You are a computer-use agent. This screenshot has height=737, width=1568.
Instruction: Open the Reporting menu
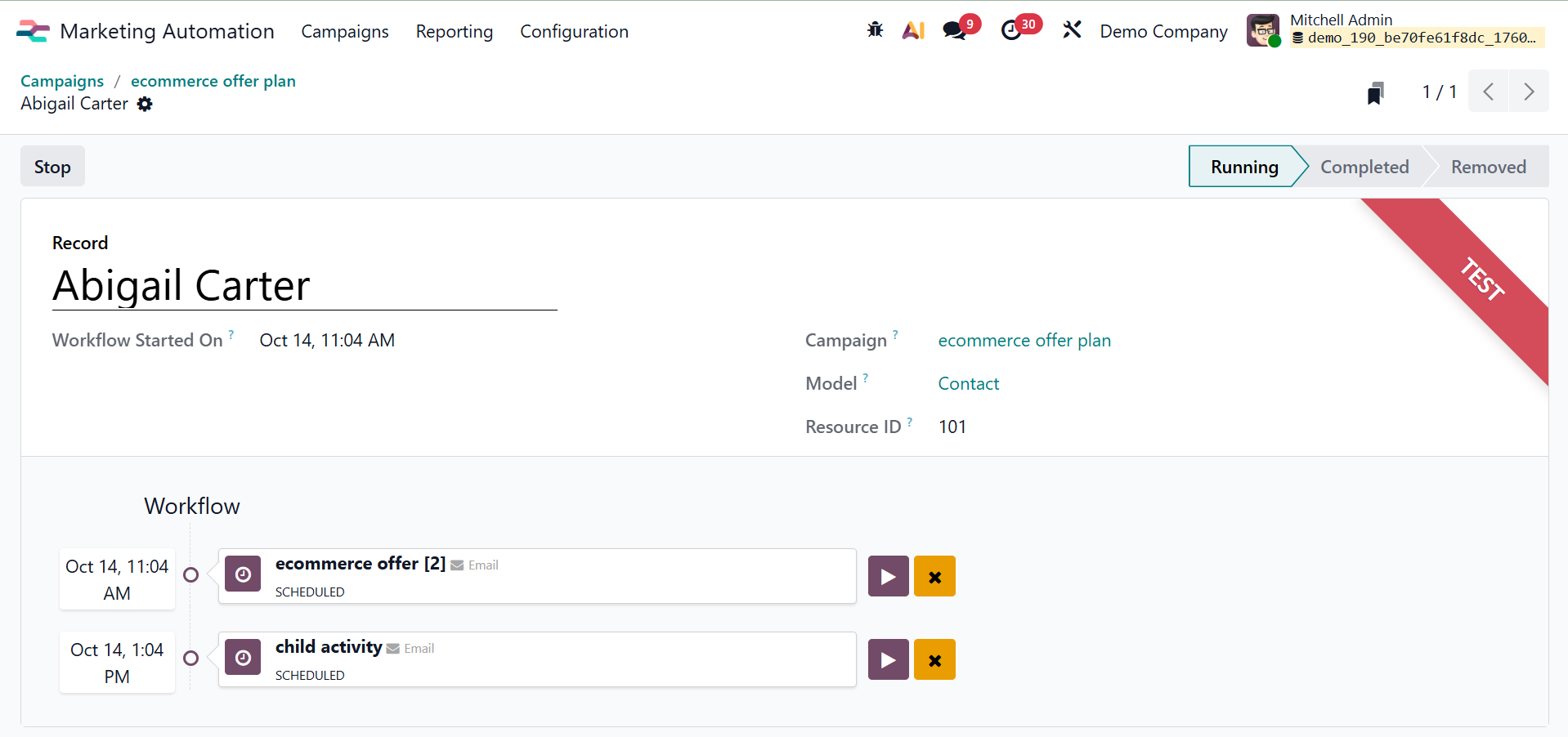454,32
